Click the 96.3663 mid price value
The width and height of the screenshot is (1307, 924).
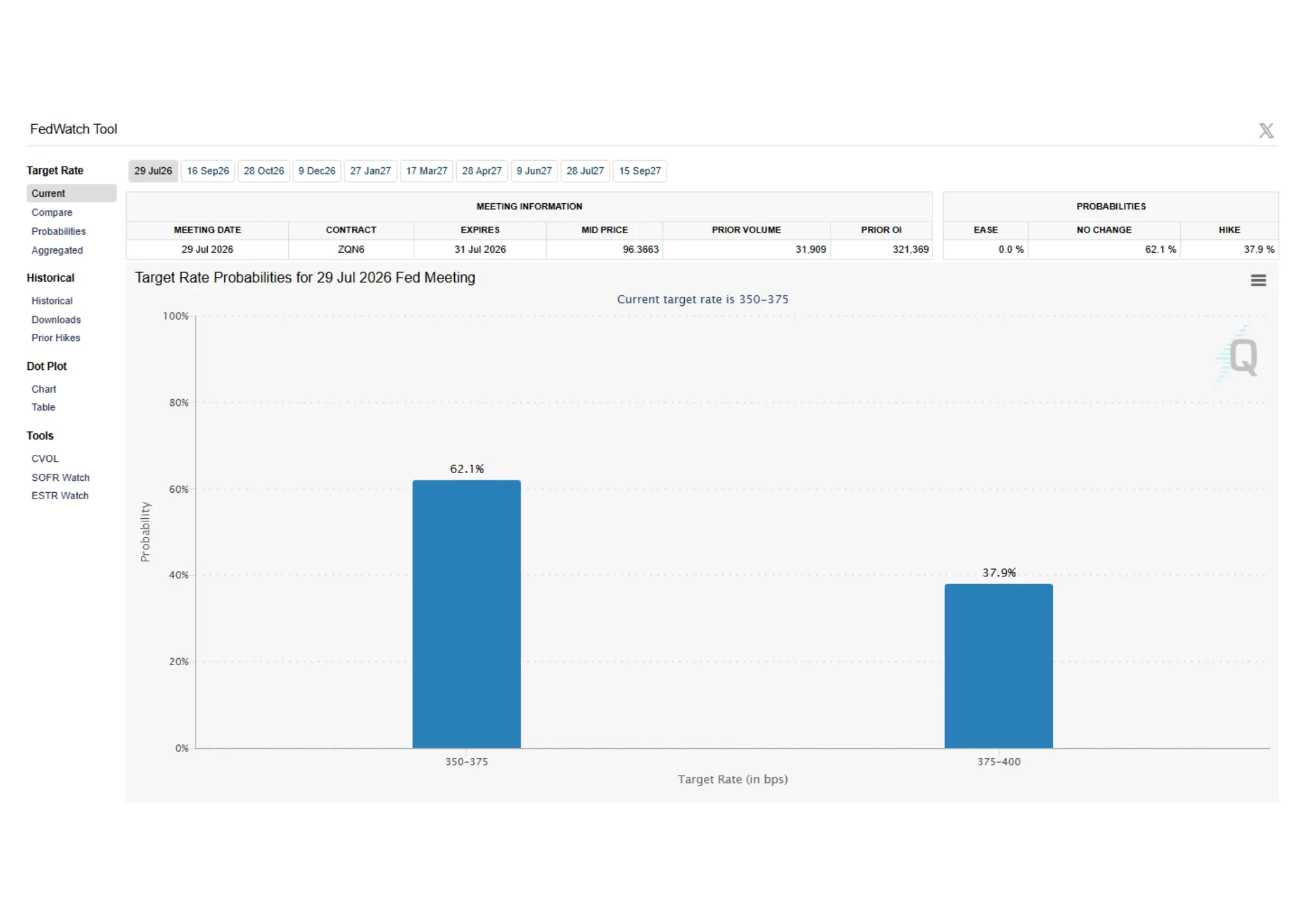640,250
